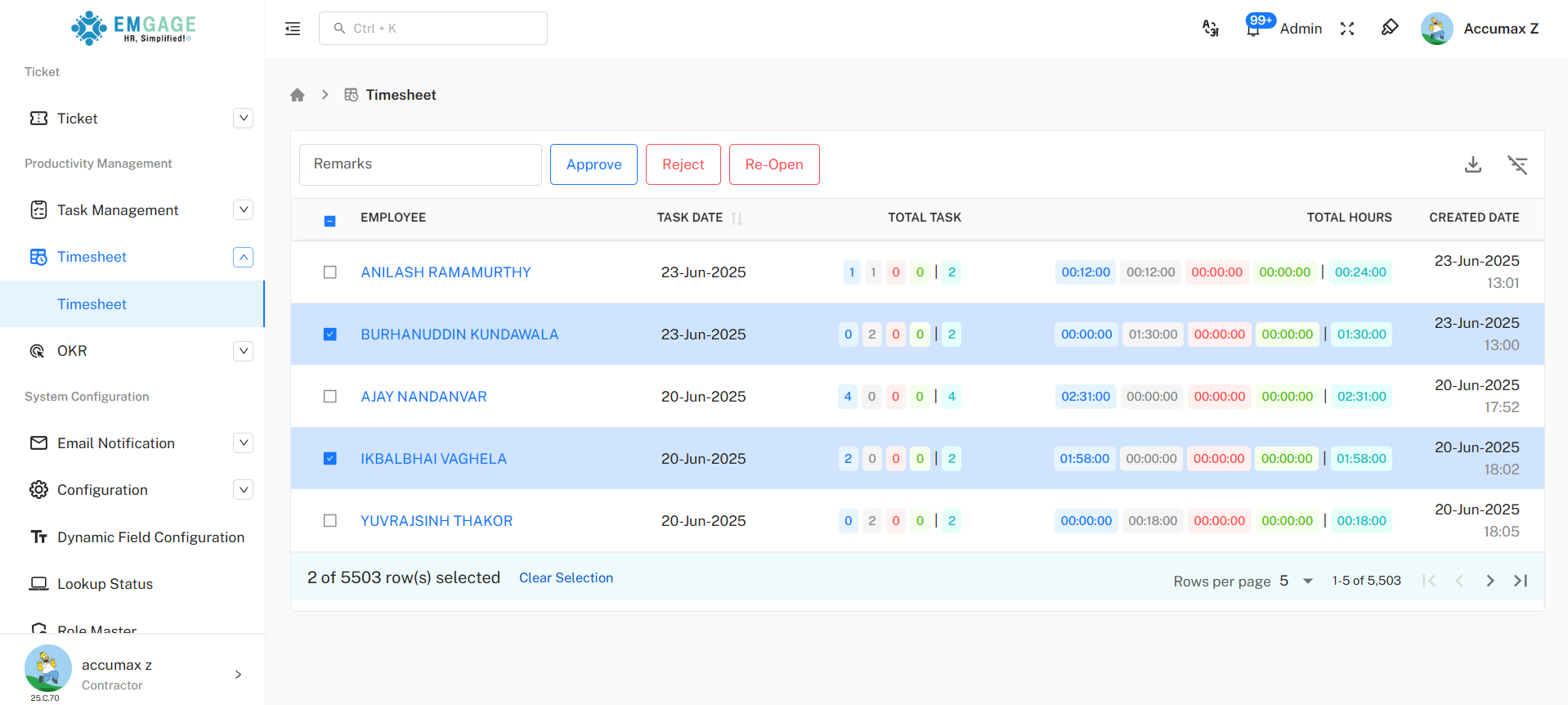This screenshot has width=1568, height=705.
Task: Click the Clear Selection link
Action: point(566,577)
